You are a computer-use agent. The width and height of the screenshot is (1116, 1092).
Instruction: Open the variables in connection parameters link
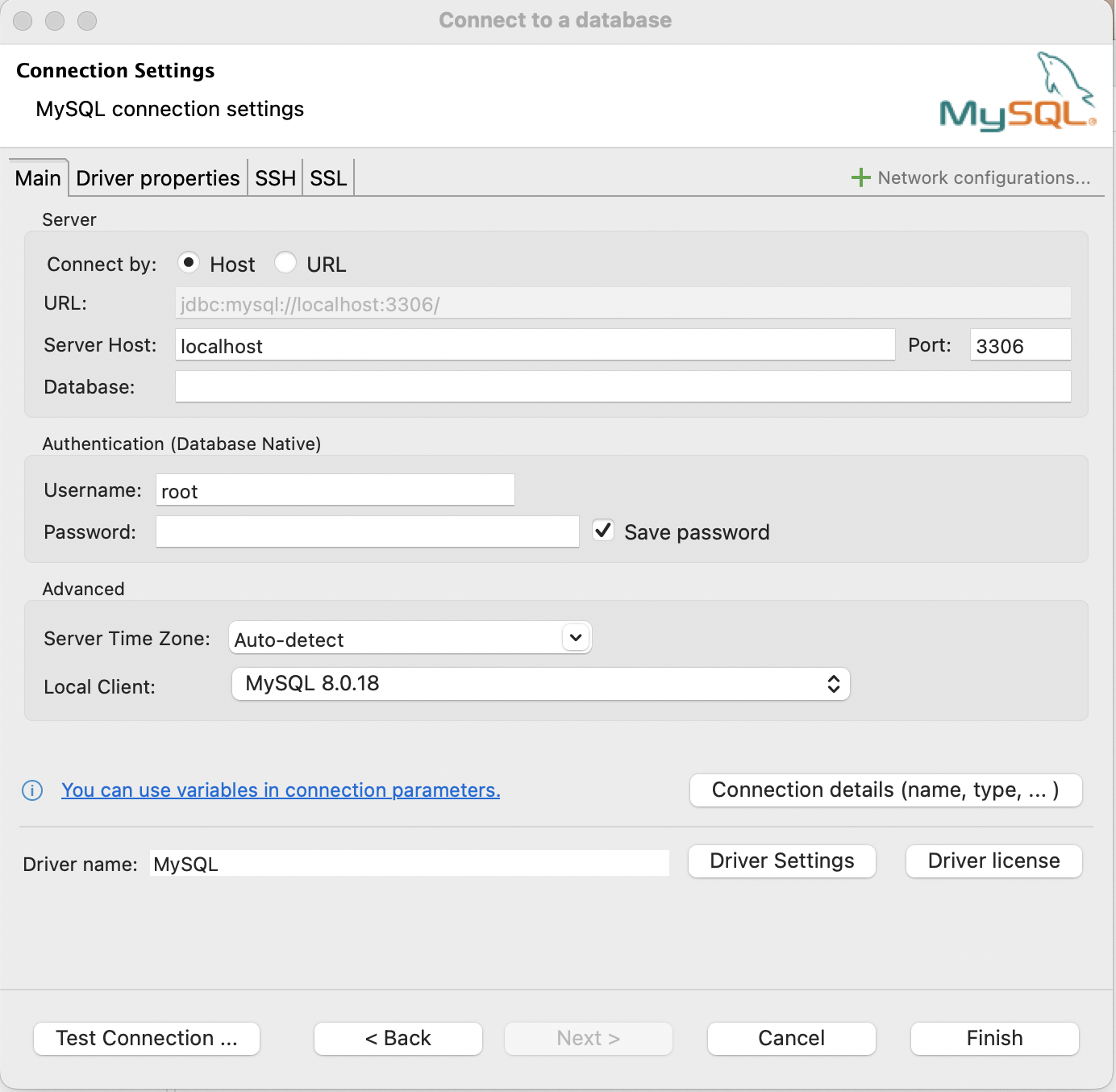[281, 790]
